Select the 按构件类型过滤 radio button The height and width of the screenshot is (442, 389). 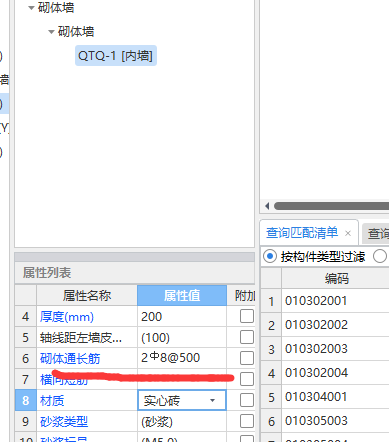point(270,257)
